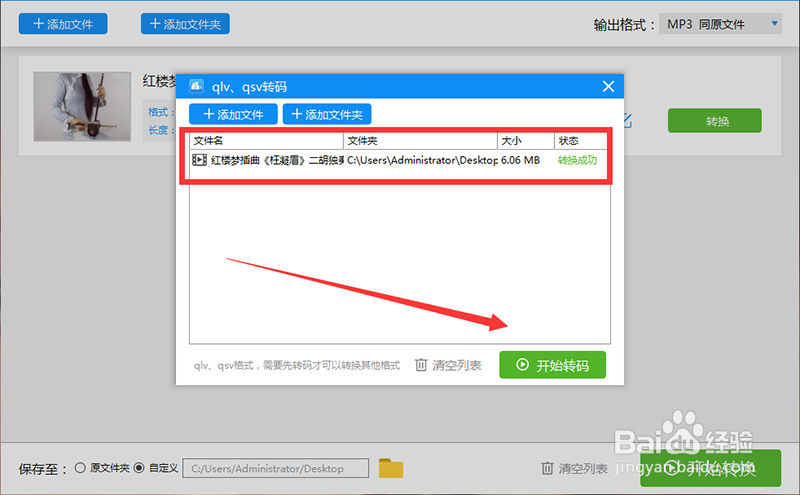Image resolution: width=800 pixels, height=495 pixels.
Task: Click the qlv、qsv格式 hint text in dialog
Action: click(297, 365)
